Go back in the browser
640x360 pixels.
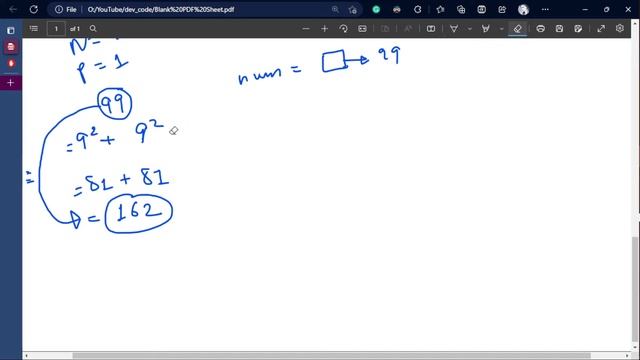(x=13, y=9)
